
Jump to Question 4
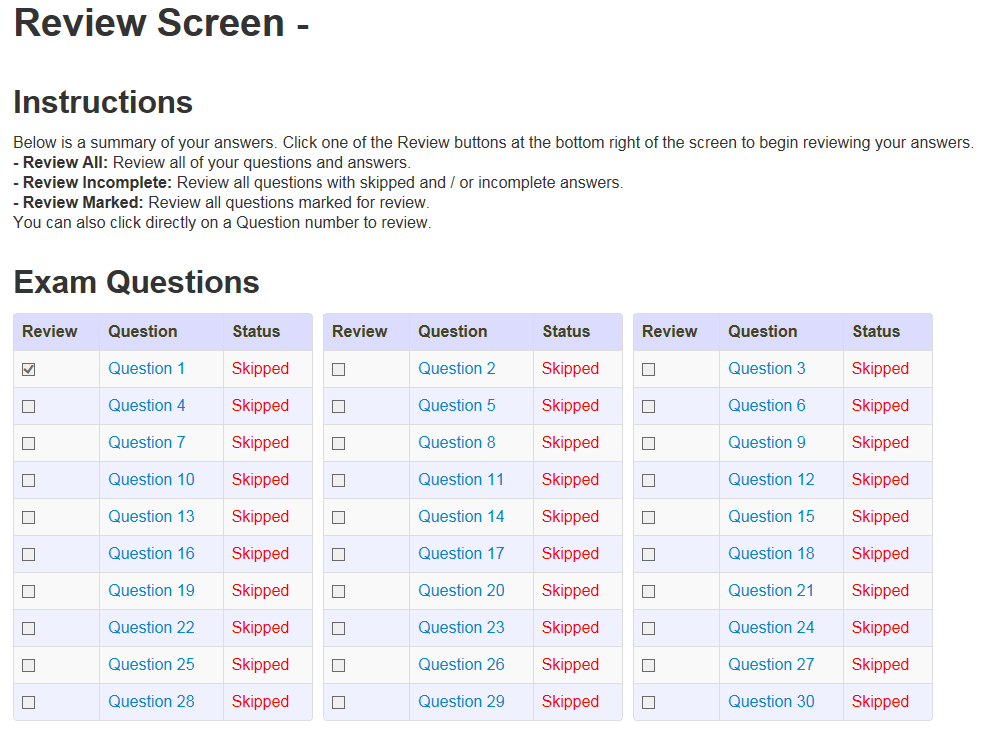[x=146, y=406]
